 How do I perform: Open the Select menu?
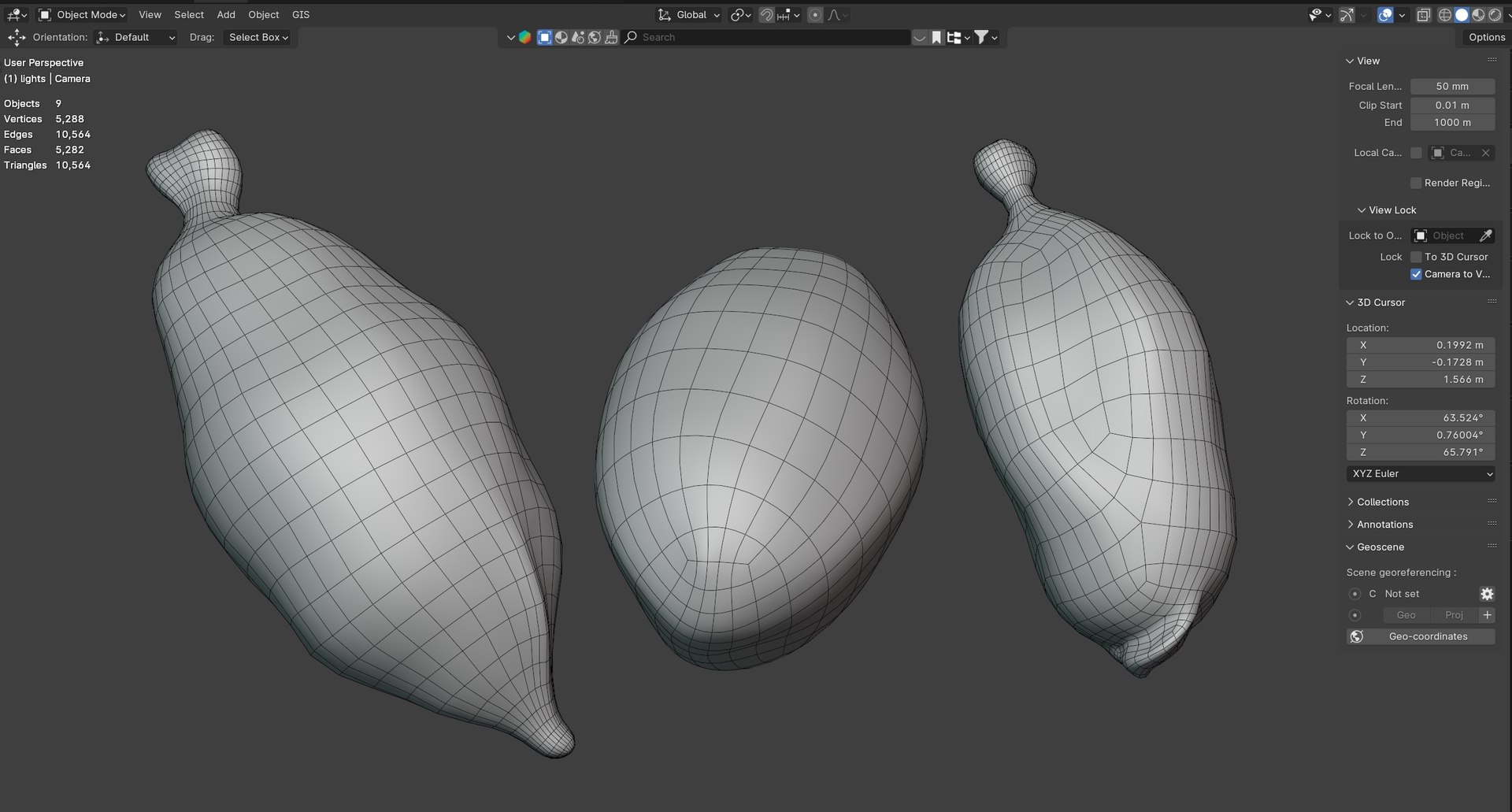pos(189,15)
